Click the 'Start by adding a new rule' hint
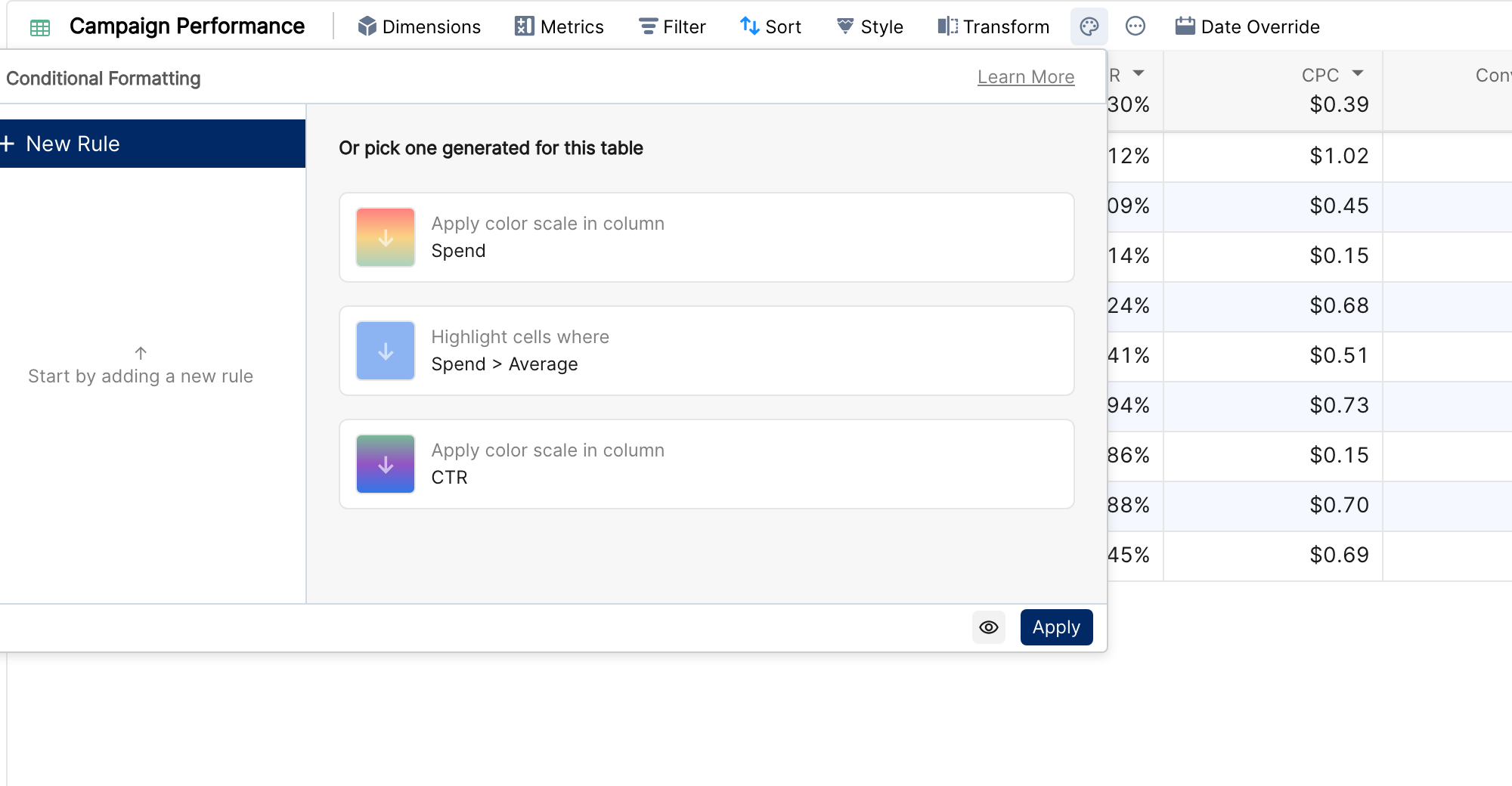1512x786 pixels. [141, 376]
